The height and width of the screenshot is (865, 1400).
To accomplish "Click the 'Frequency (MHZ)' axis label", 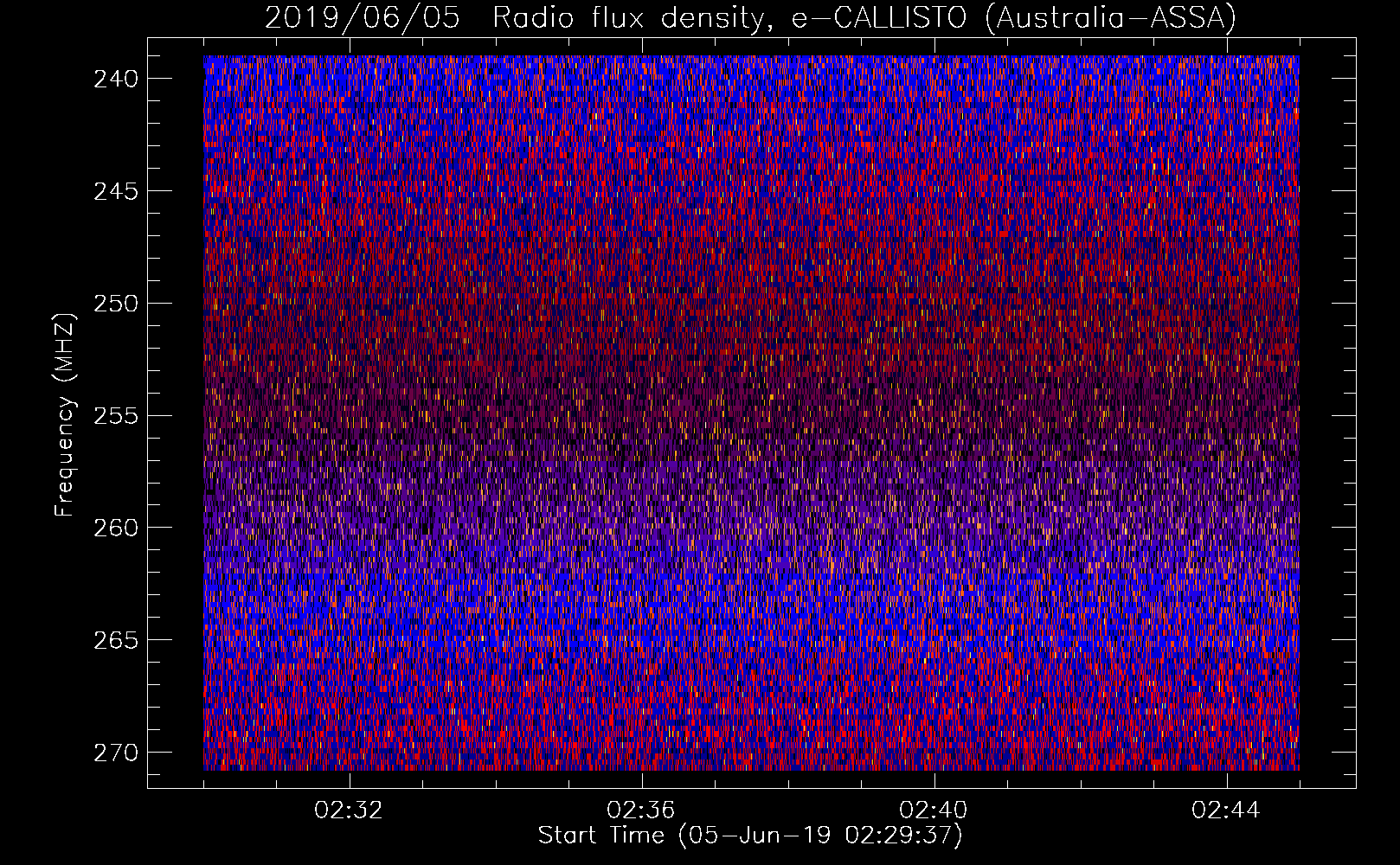I will tap(65, 414).
